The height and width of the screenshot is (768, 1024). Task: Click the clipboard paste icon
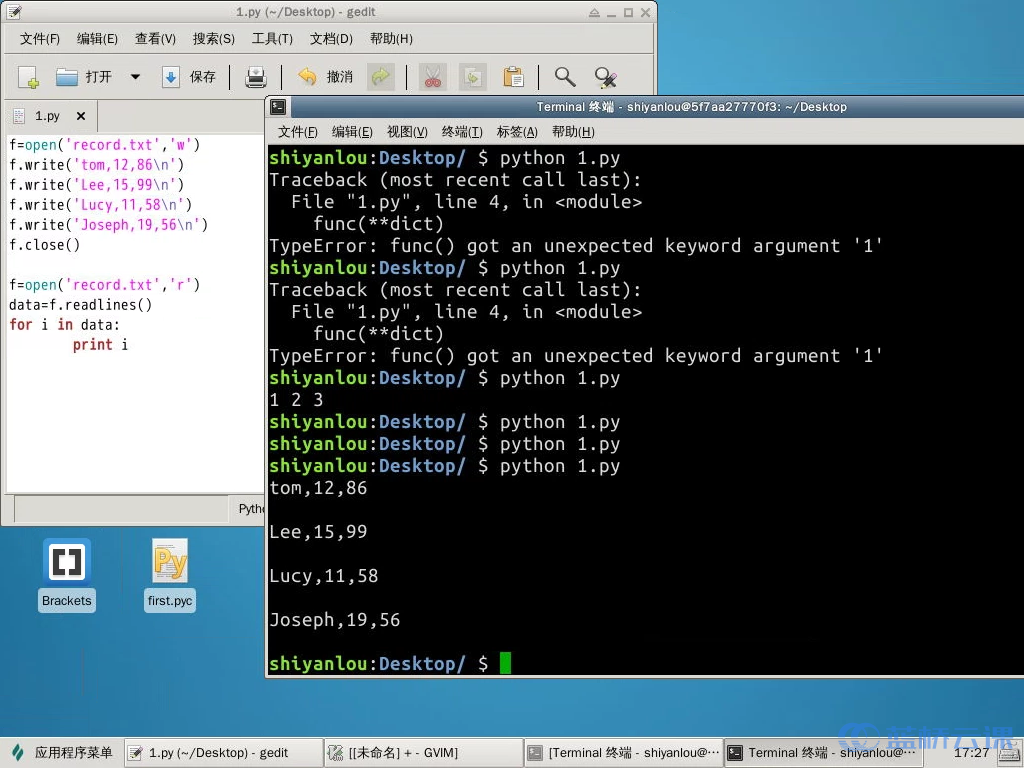[513, 77]
